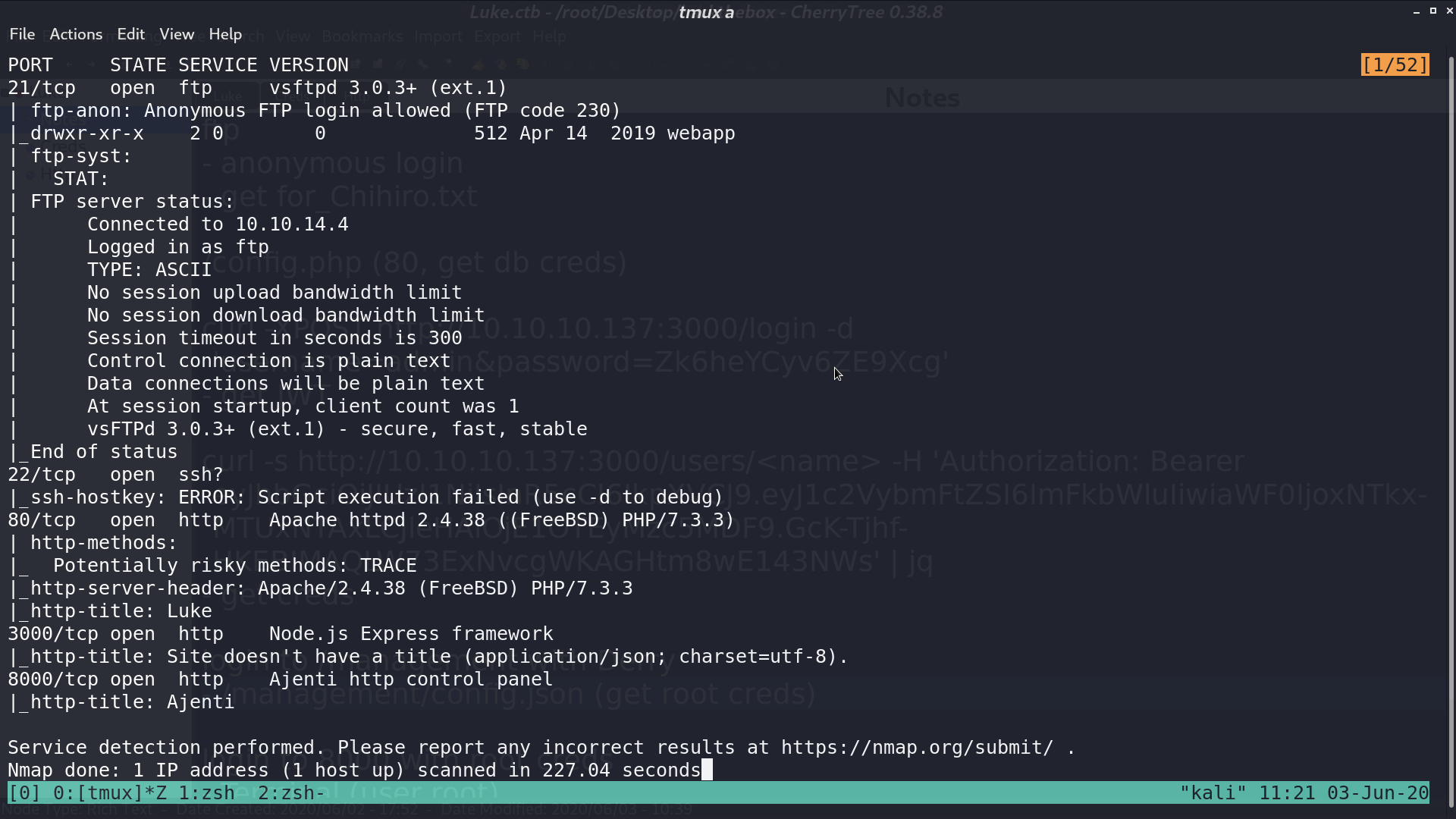Viewport: 1456px width, 819px height.
Task: Open the Edit menu
Action: click(130, 34)
